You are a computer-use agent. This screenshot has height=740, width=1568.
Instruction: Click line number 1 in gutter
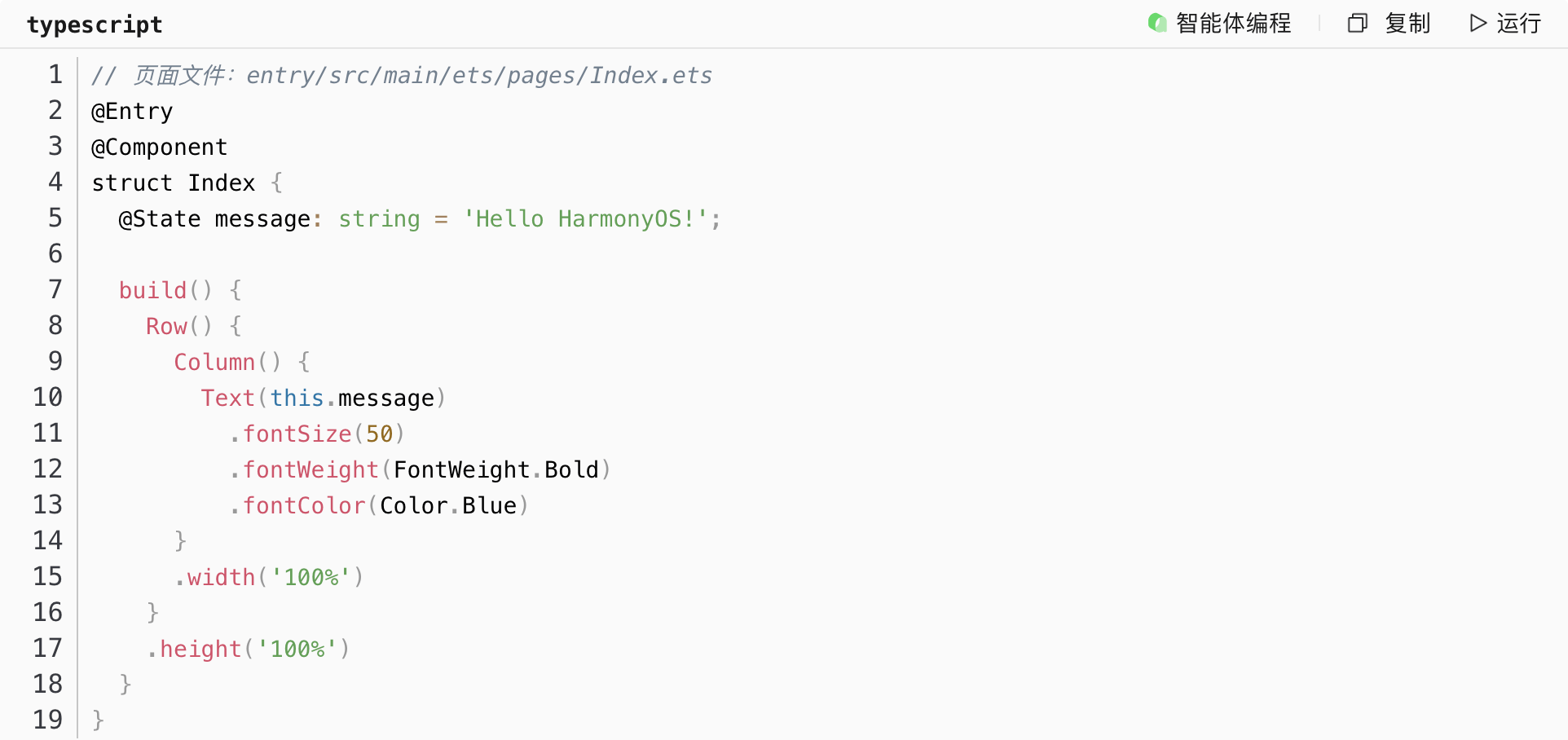(x=55, y=74)
